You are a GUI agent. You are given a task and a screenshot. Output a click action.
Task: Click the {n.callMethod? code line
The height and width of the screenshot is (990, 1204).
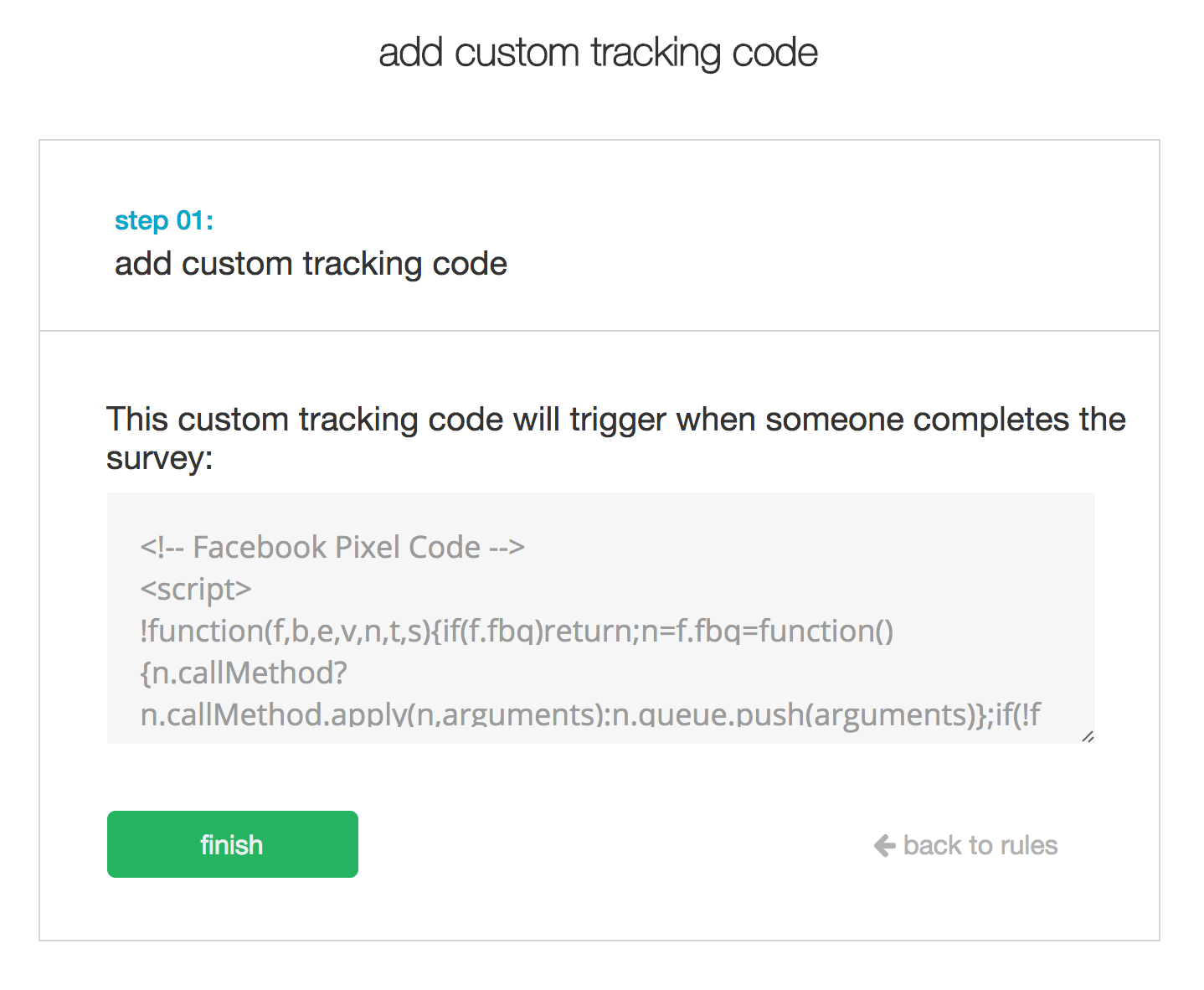[x=243, y=673]
